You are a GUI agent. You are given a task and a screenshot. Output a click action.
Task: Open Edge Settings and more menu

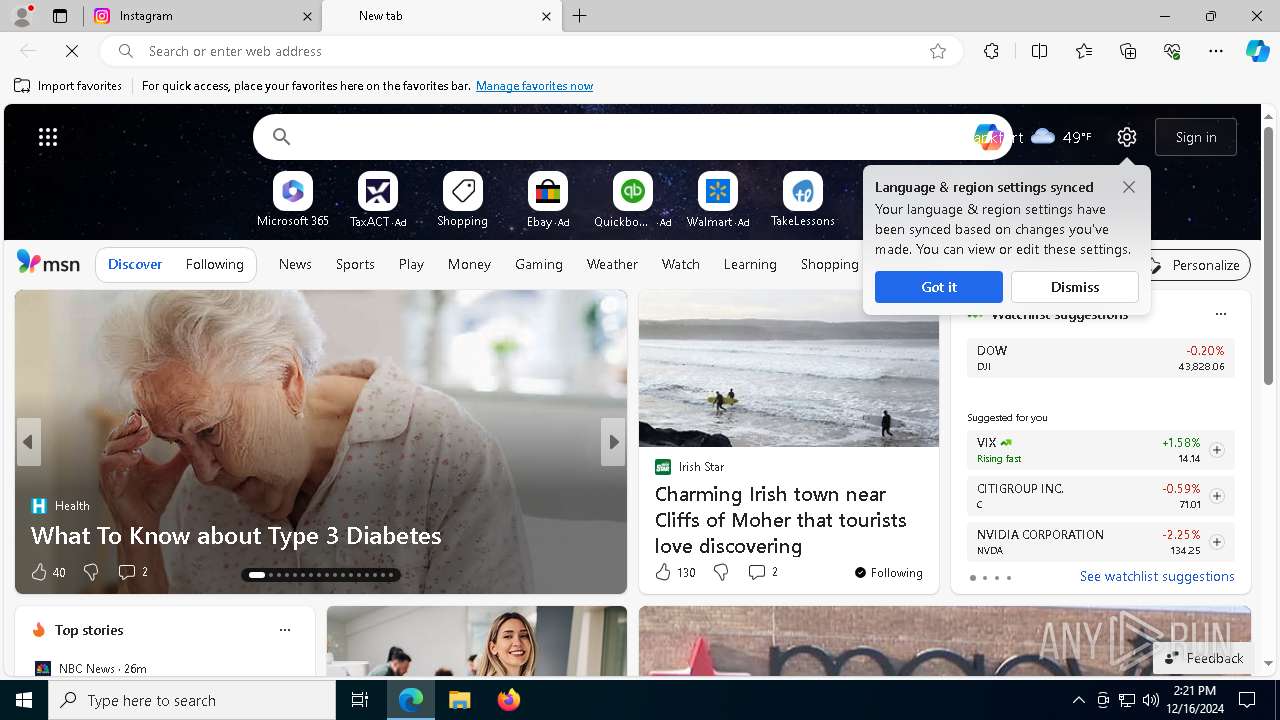coord(1216,51)
